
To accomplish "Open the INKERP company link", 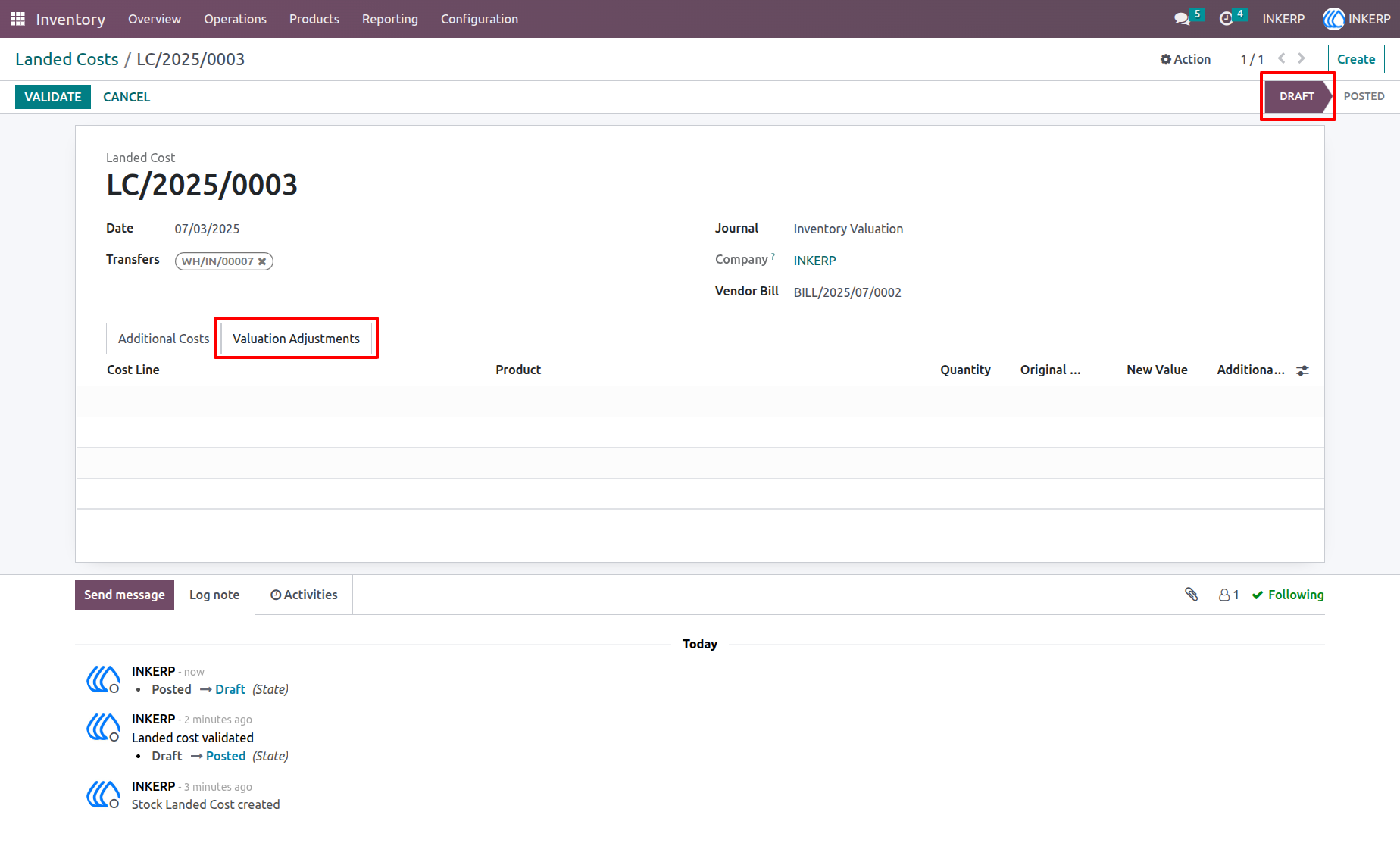I will (815, 261).
